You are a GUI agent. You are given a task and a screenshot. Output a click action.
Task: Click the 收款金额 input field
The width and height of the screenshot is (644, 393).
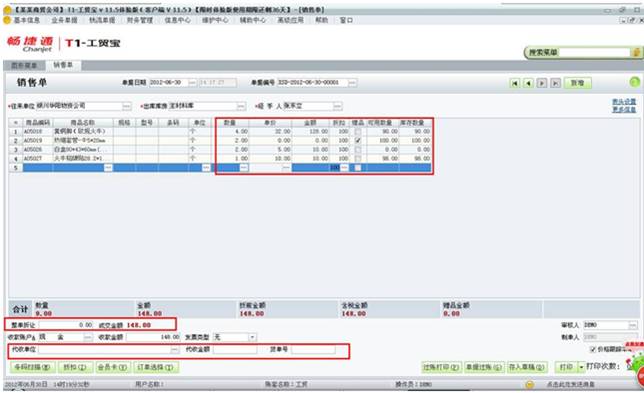(153, 337)
